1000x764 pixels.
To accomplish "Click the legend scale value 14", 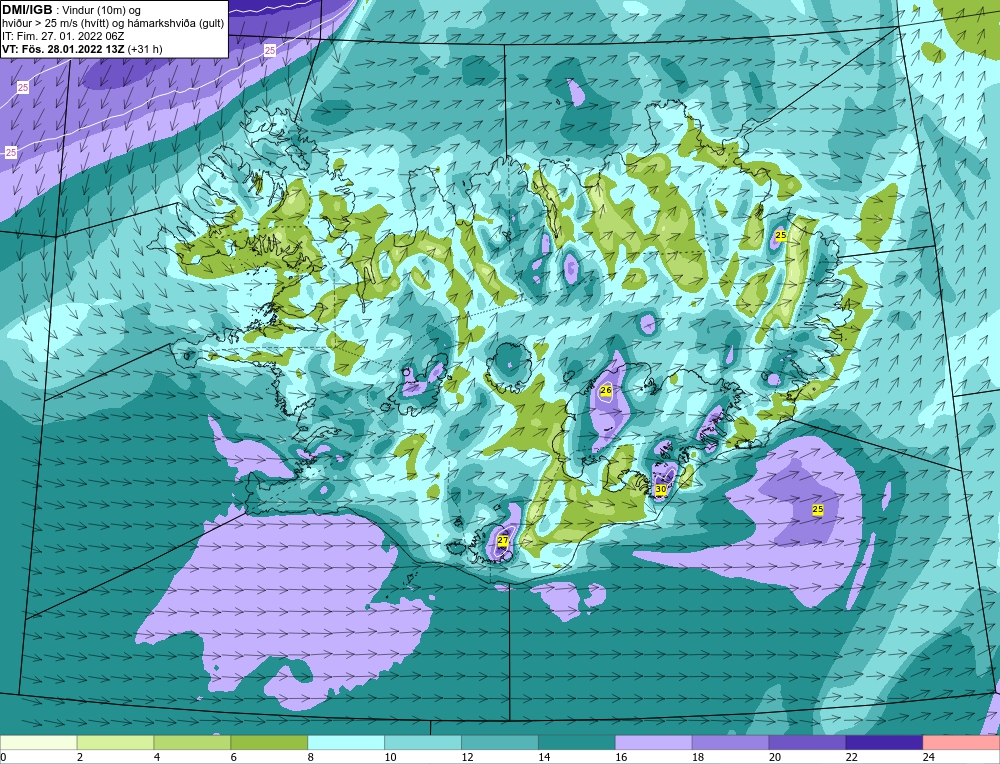I will pyautogui.click(x=544, y=758).
